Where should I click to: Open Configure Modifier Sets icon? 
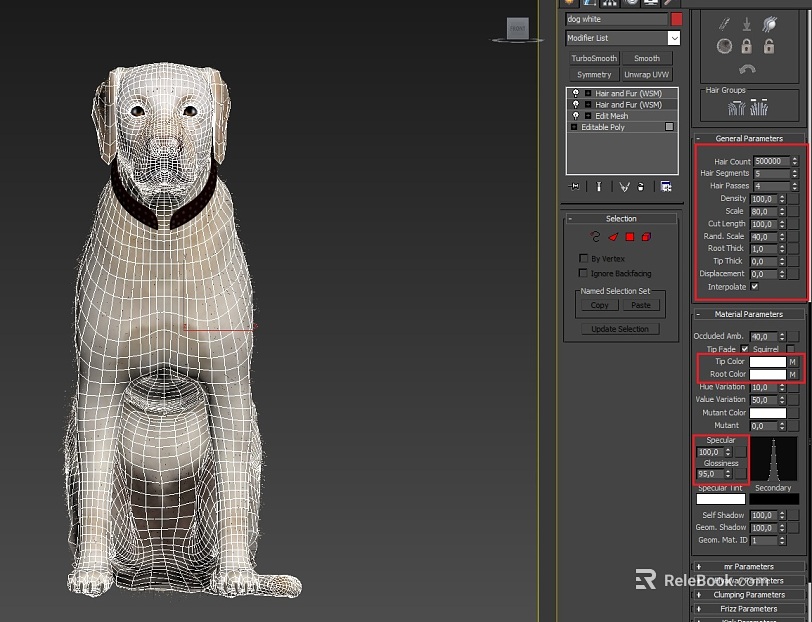tap(666, 187)
